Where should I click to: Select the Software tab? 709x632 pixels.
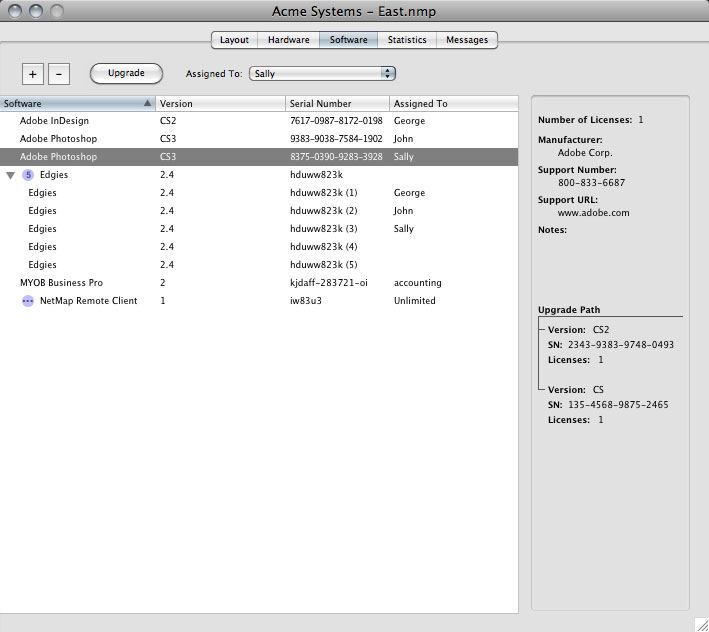tap(349, 40)
